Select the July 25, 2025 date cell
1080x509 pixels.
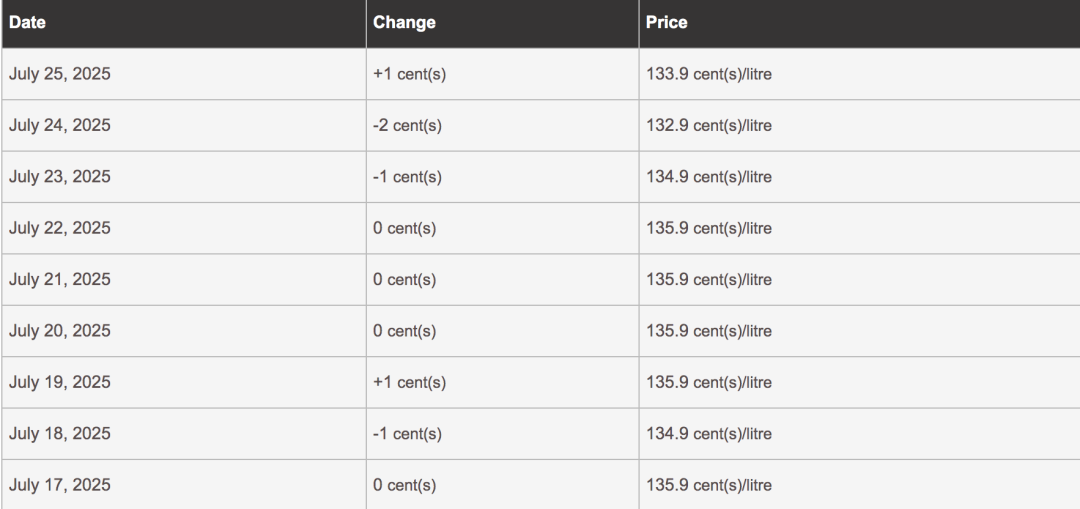[184, 74]
